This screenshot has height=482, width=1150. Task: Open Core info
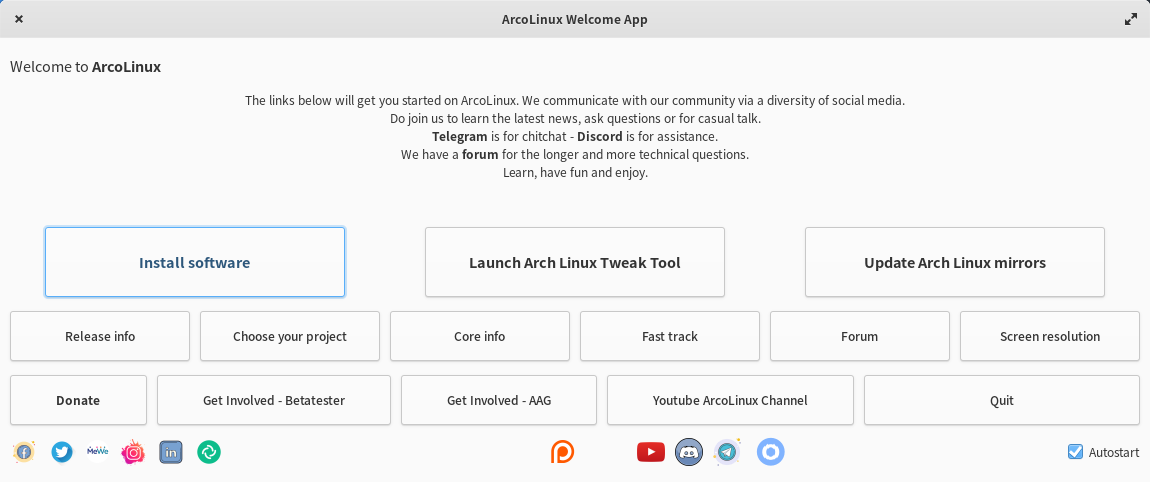[x=480, y=336]
